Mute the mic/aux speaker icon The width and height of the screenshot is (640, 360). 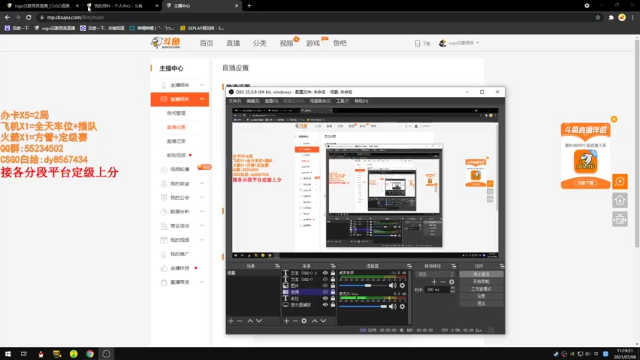[393, 307]
